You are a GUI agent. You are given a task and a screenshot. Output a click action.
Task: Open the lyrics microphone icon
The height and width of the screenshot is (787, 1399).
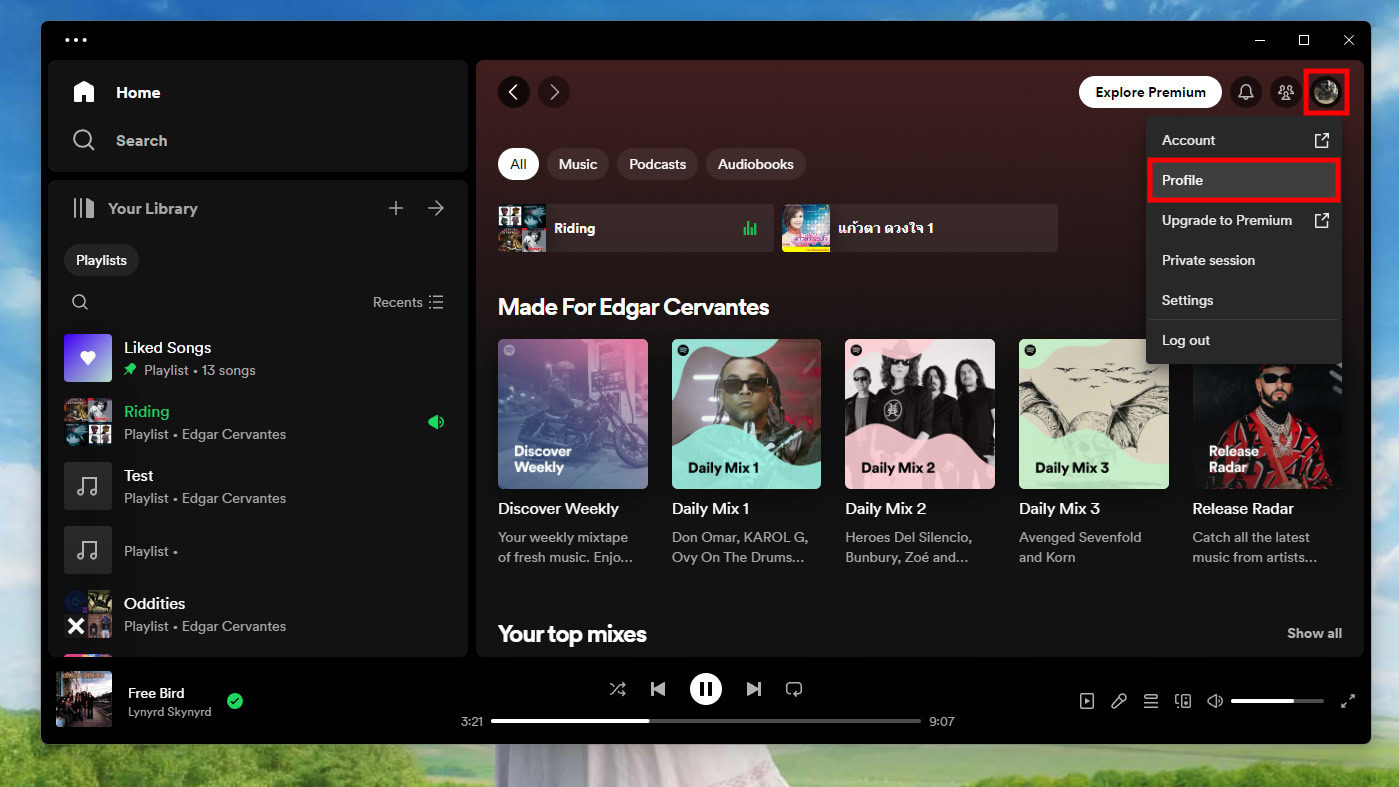(1119, 701)
